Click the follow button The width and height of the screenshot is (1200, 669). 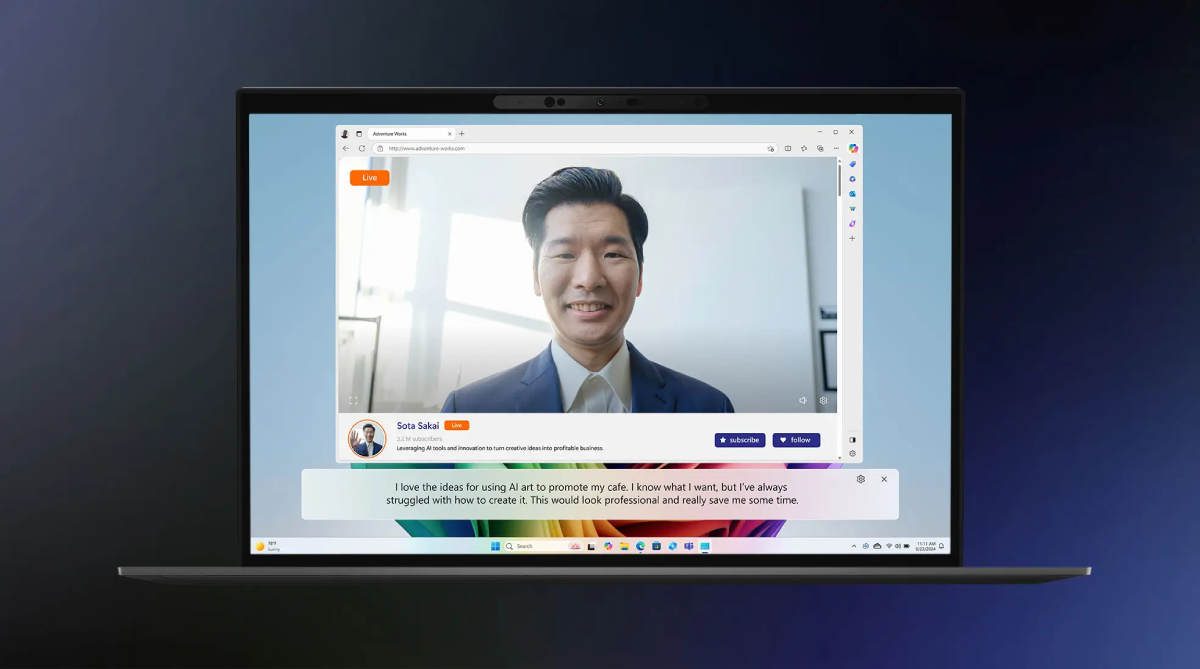(x=796, y=440)
